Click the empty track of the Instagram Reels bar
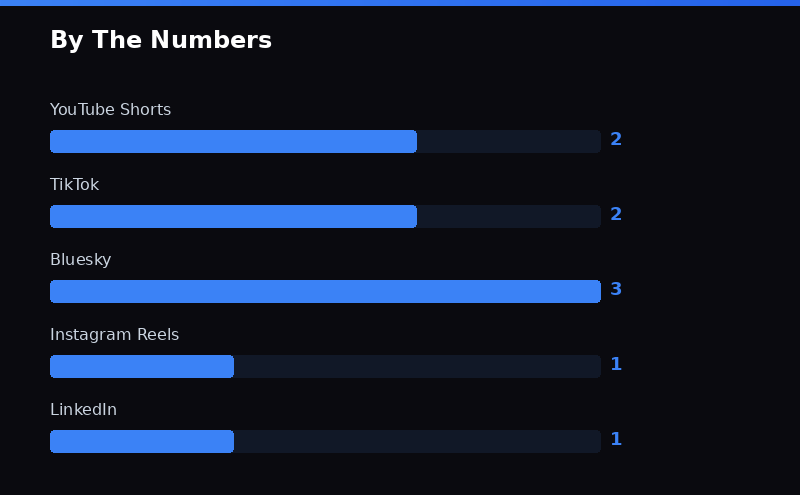The image size is (800, 495). 417,366
